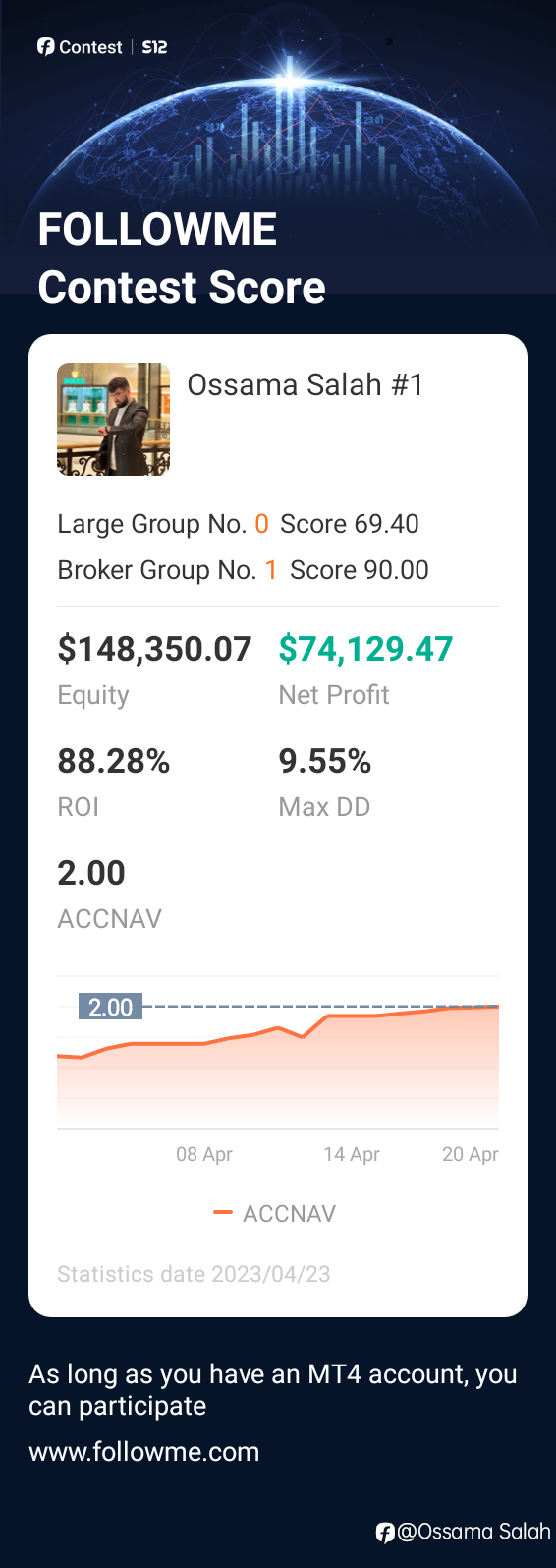Click the 2.00 ACCNAV value
This screenshot has width=556, height=1568.
point(91,873)
